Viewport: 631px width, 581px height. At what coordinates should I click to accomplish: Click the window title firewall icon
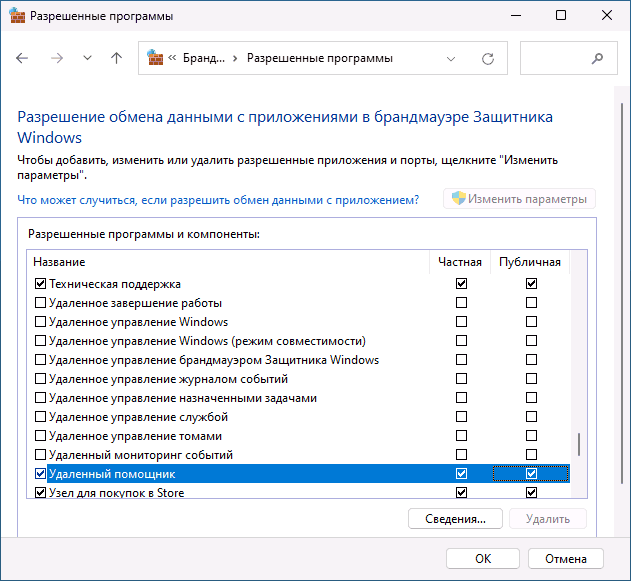(17, 15)
